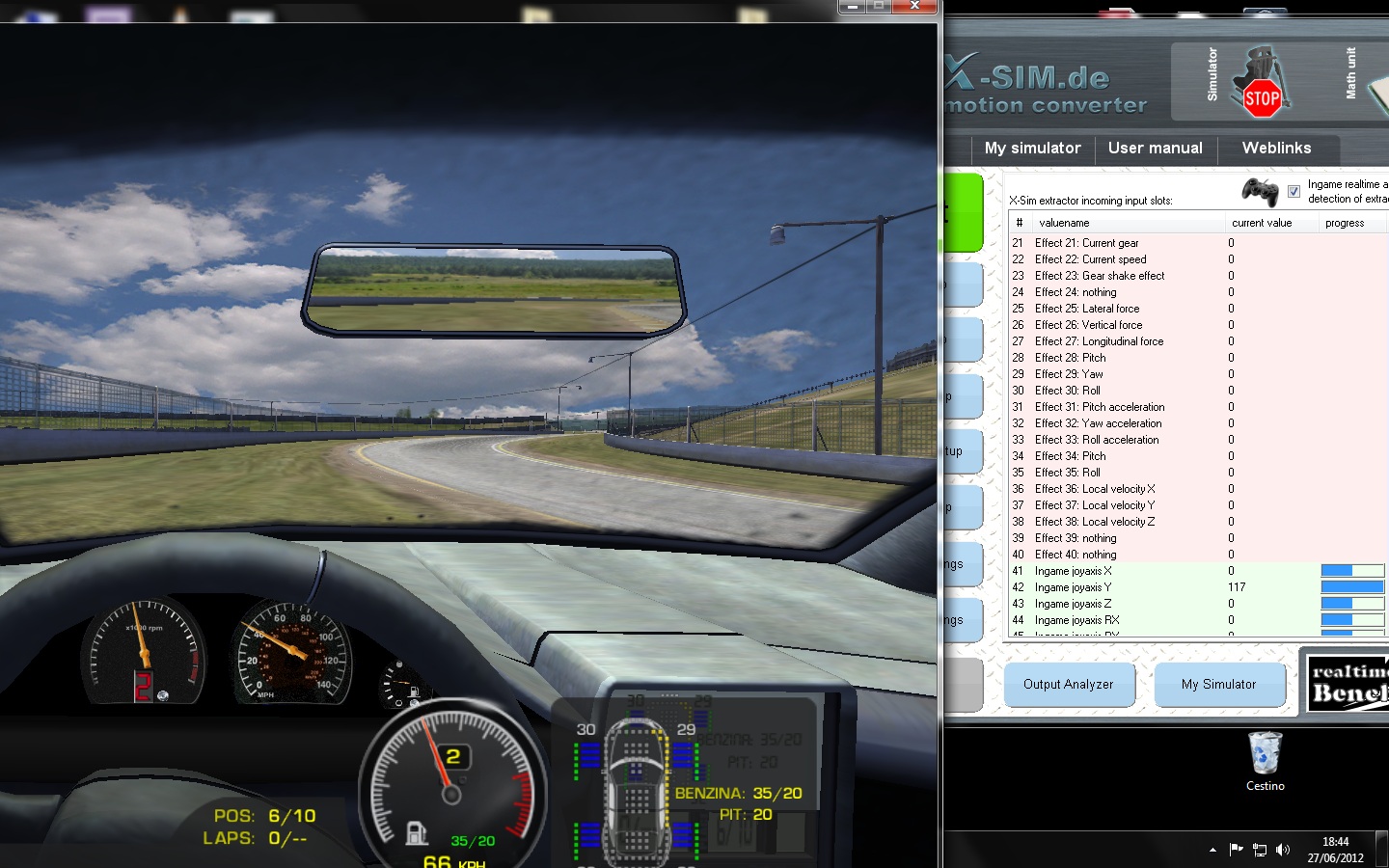Select row Effect 22: Current speed
The width and height of the screenshot is (1389, 868).
1197,259
